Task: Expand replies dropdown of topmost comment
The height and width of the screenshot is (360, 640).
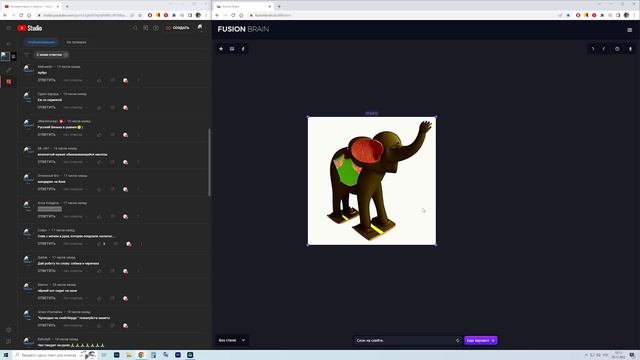Action: (75, 80)
